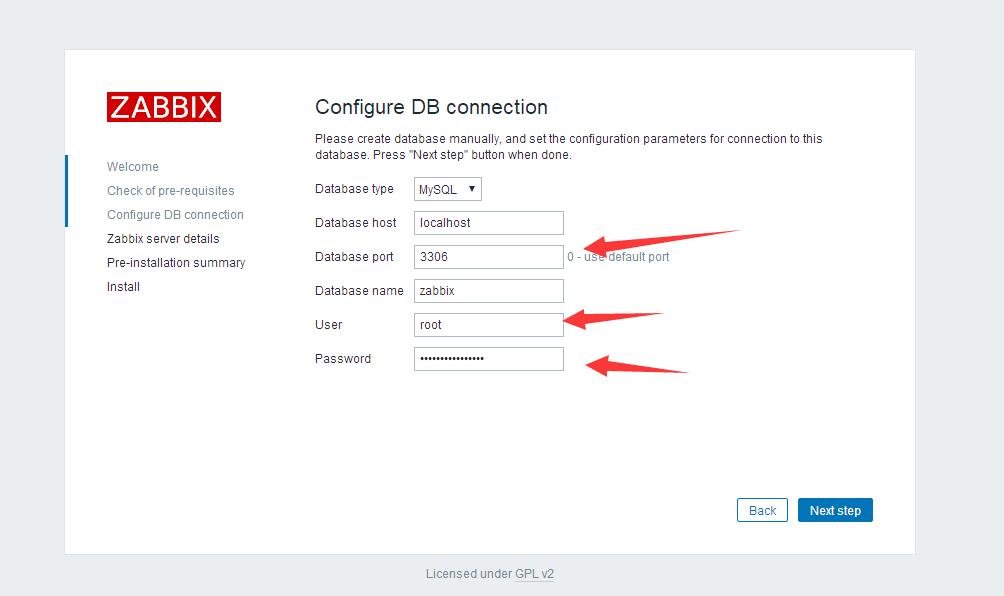Open the Pre-installation summary step

(x=176, y=263)
